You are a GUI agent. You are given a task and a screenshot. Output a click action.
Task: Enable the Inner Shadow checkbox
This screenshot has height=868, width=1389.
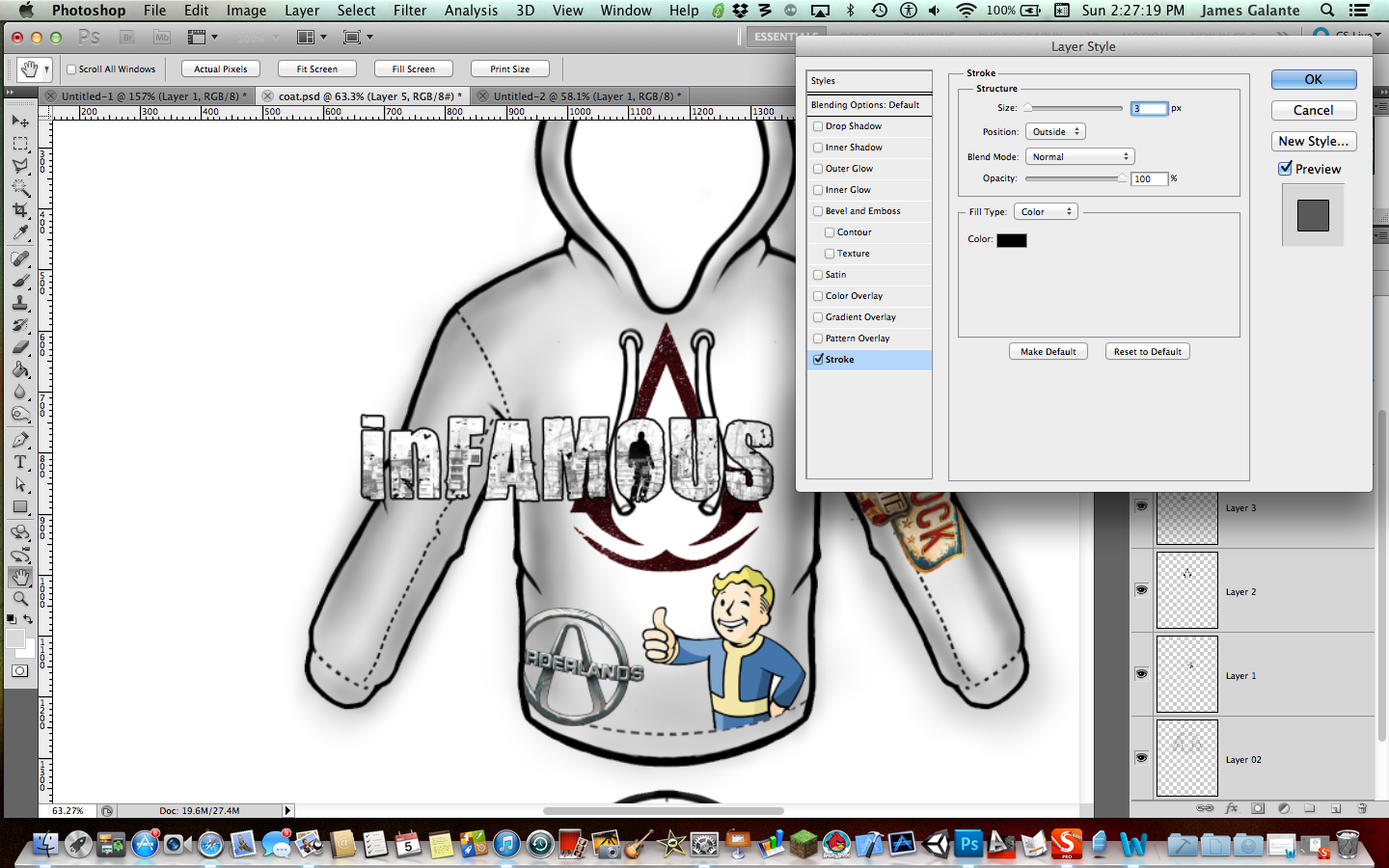pyautogui.click(x=818, y=148)
